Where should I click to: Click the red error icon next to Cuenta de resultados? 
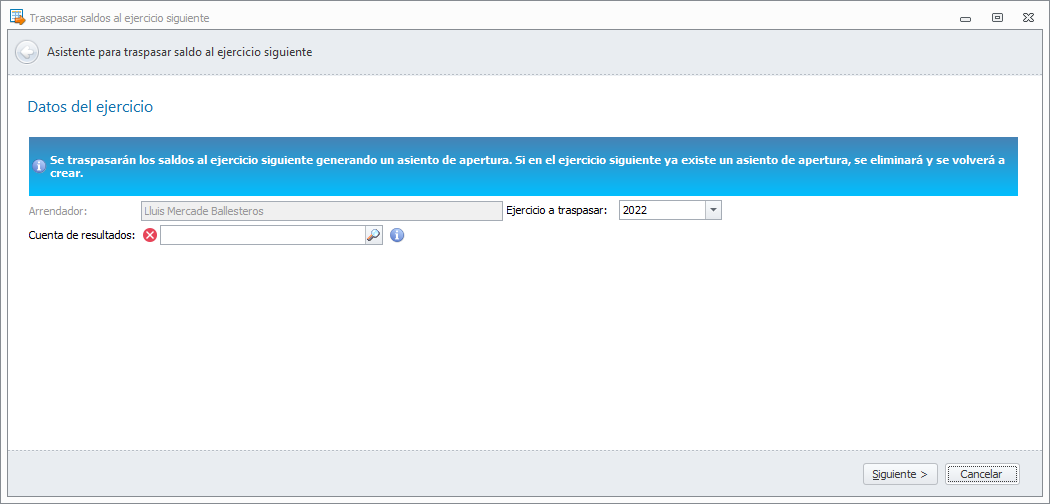click(150, 235)
